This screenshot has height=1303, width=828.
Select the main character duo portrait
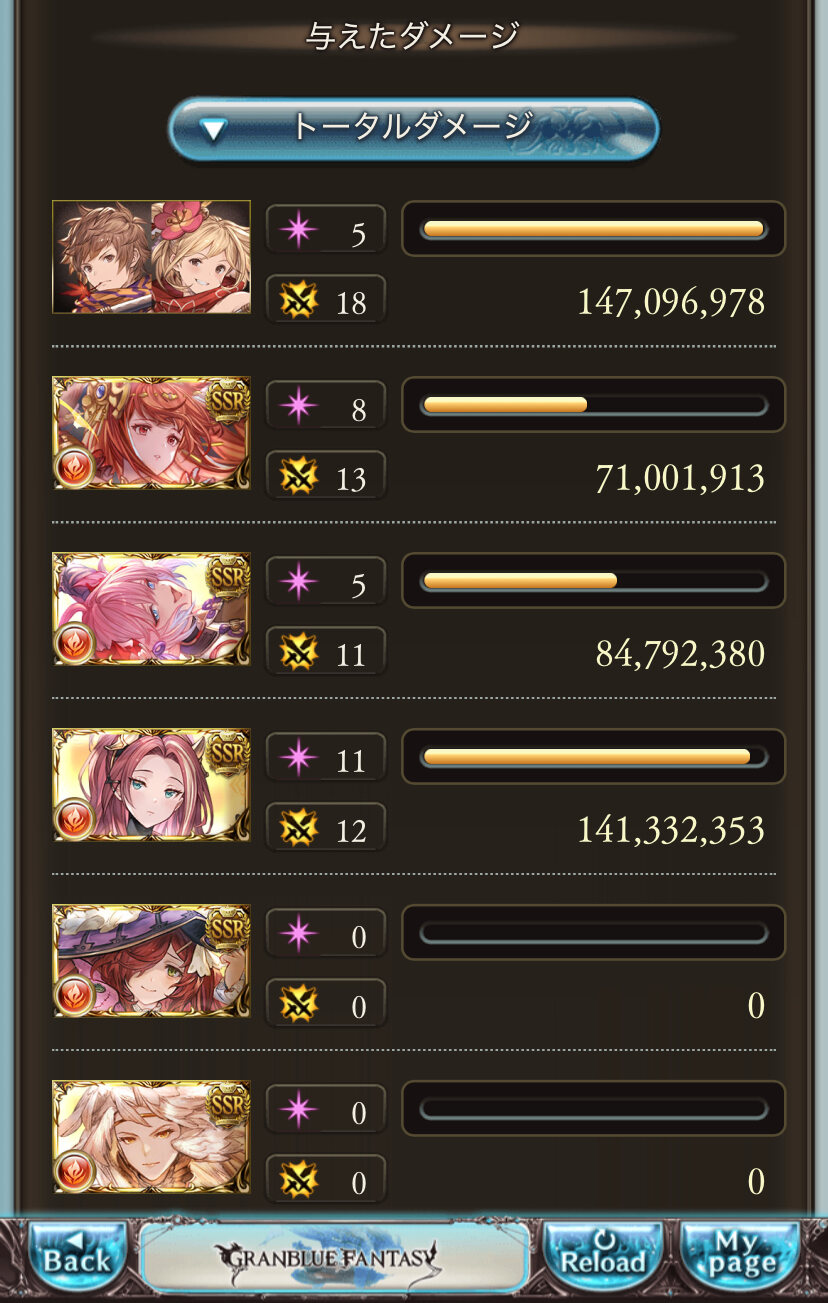coord(151,257)
